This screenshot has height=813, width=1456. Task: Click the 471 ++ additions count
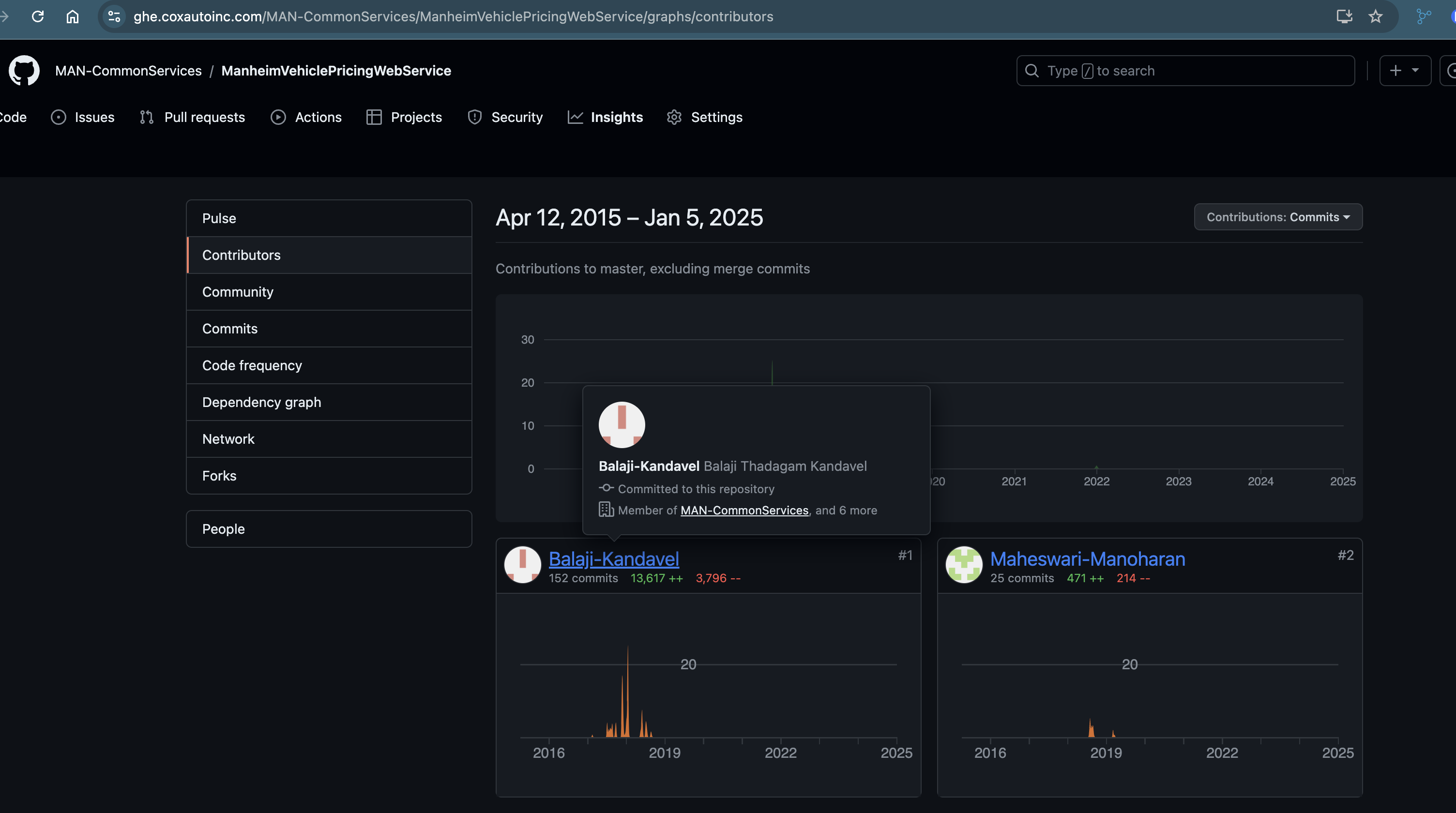(x=1085, y=578)
